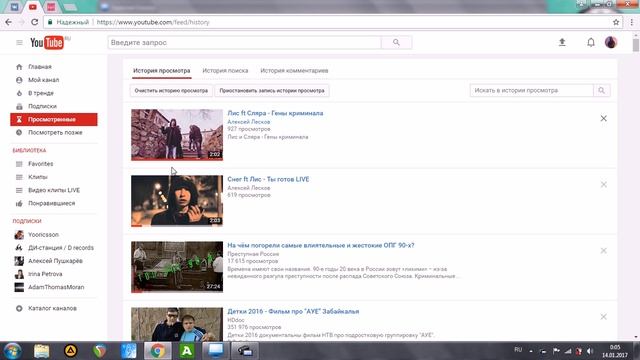The height and width of the screenshot is (360, 640).
Task: Open the account avatar menu
Action: (x=611, y=42)
